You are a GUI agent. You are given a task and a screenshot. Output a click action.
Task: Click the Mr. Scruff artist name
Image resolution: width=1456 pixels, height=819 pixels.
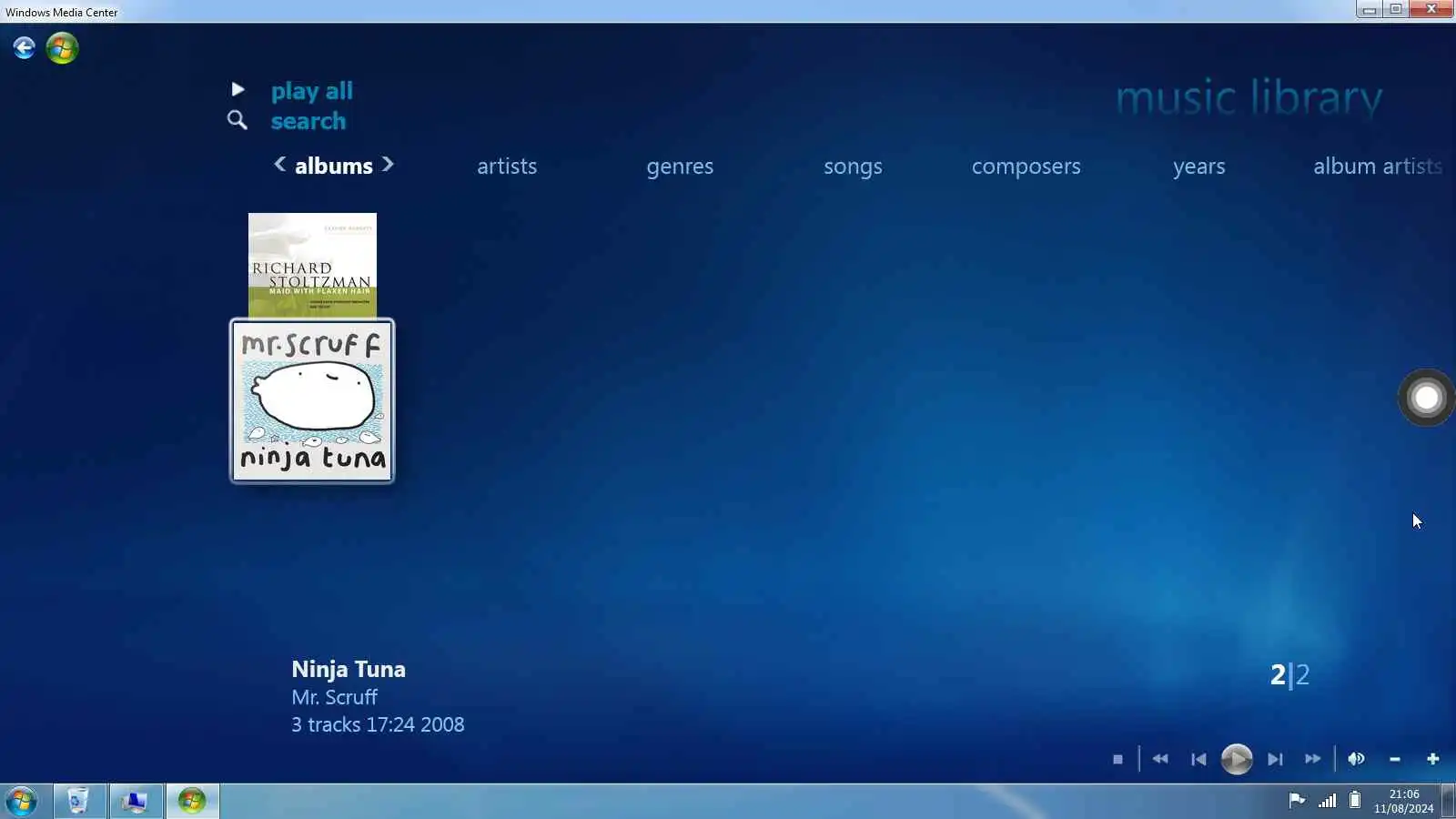click(334, 697)
